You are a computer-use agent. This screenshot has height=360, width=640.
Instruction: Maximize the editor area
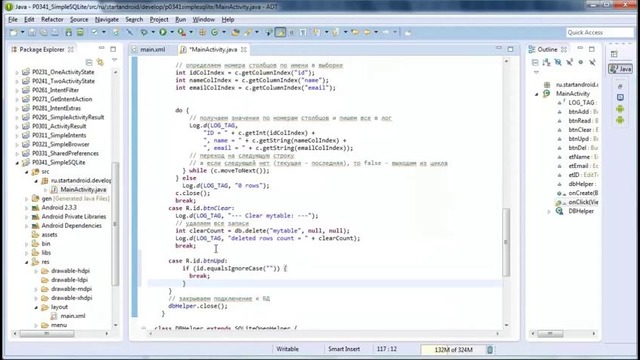point(510,49)
